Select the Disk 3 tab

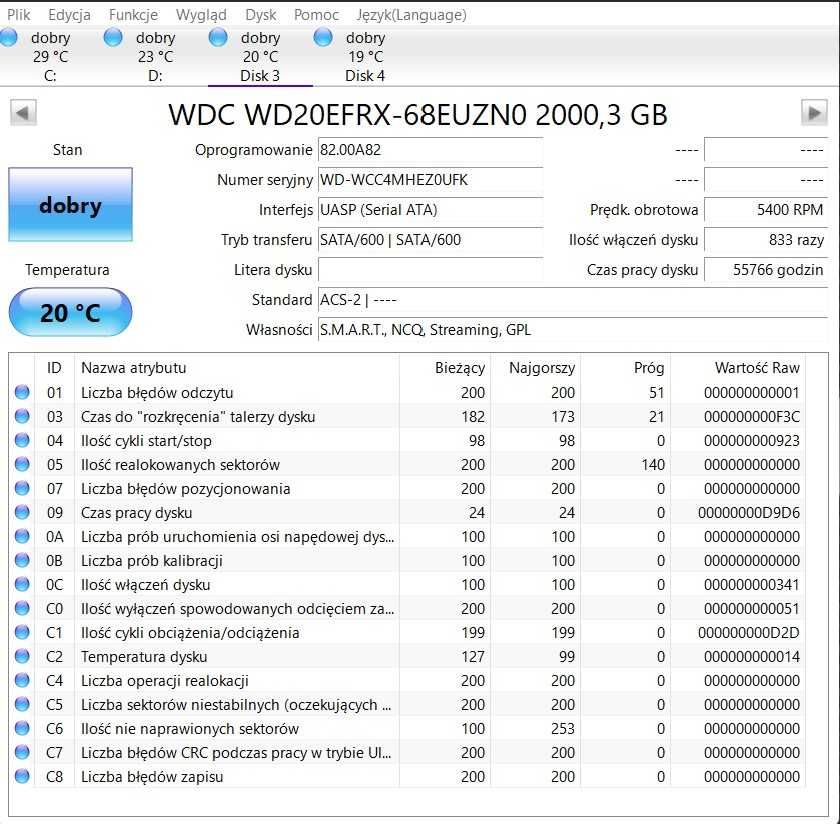pos(260,56)
